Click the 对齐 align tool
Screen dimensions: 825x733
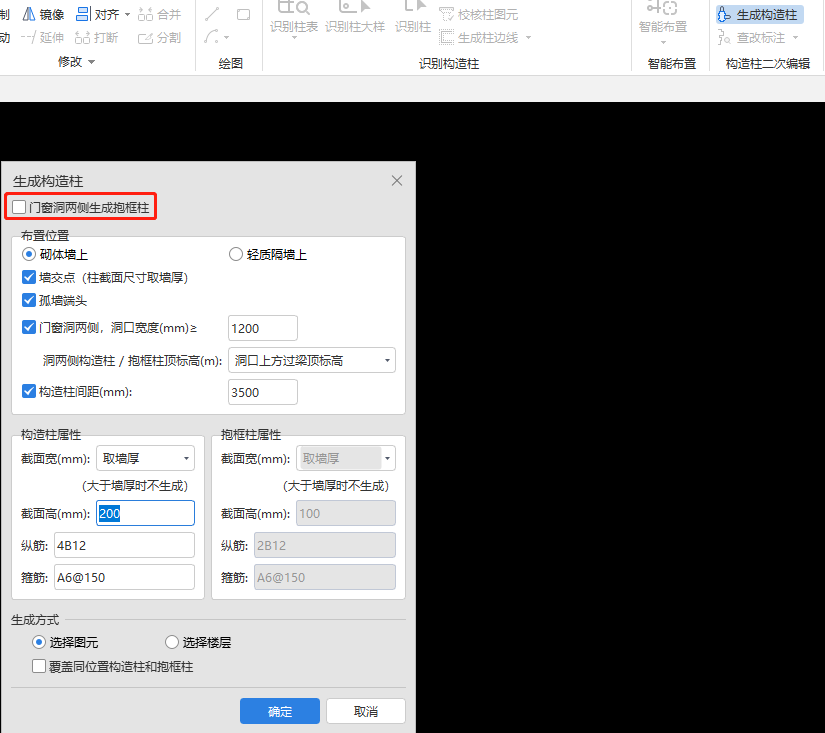pyautogui.click(x=98, y=14)
